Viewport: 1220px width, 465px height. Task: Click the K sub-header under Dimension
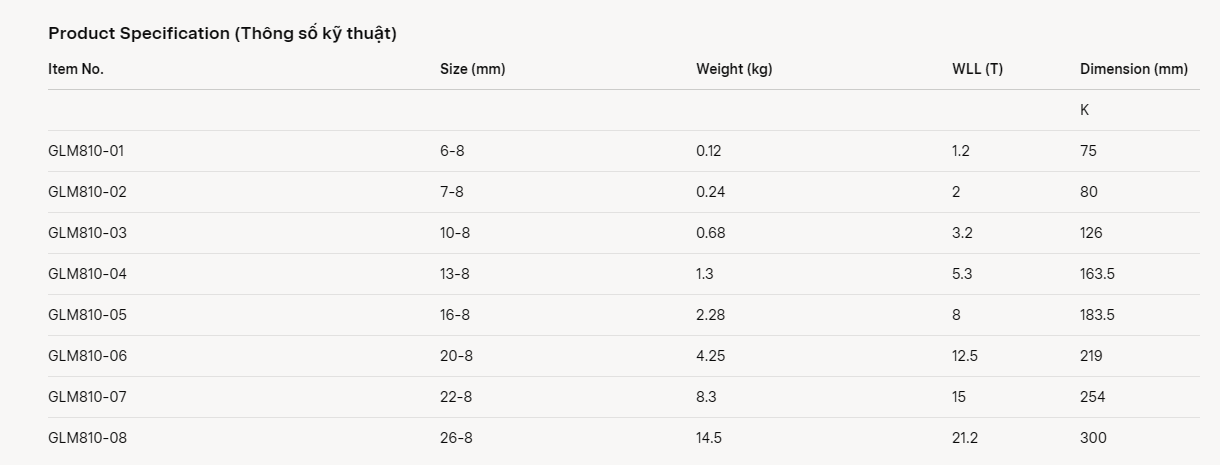click(1084, 110)
